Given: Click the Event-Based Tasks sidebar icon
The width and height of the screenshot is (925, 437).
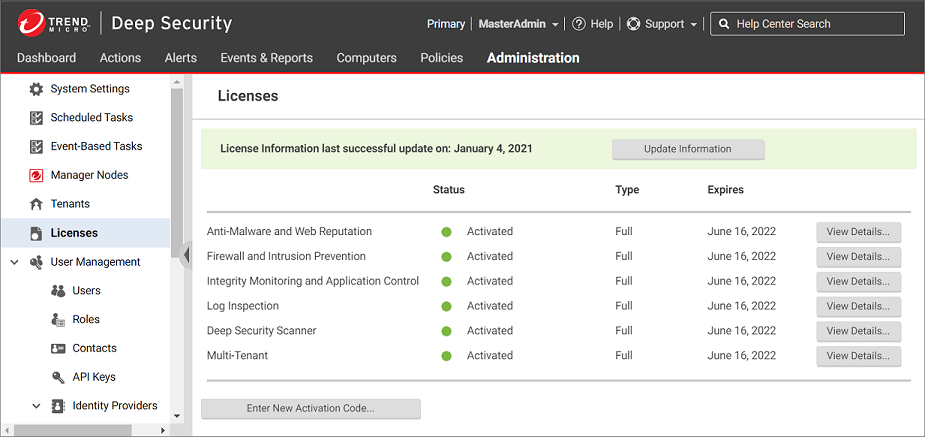Looking at the screenshot, I should pos(36,147).
